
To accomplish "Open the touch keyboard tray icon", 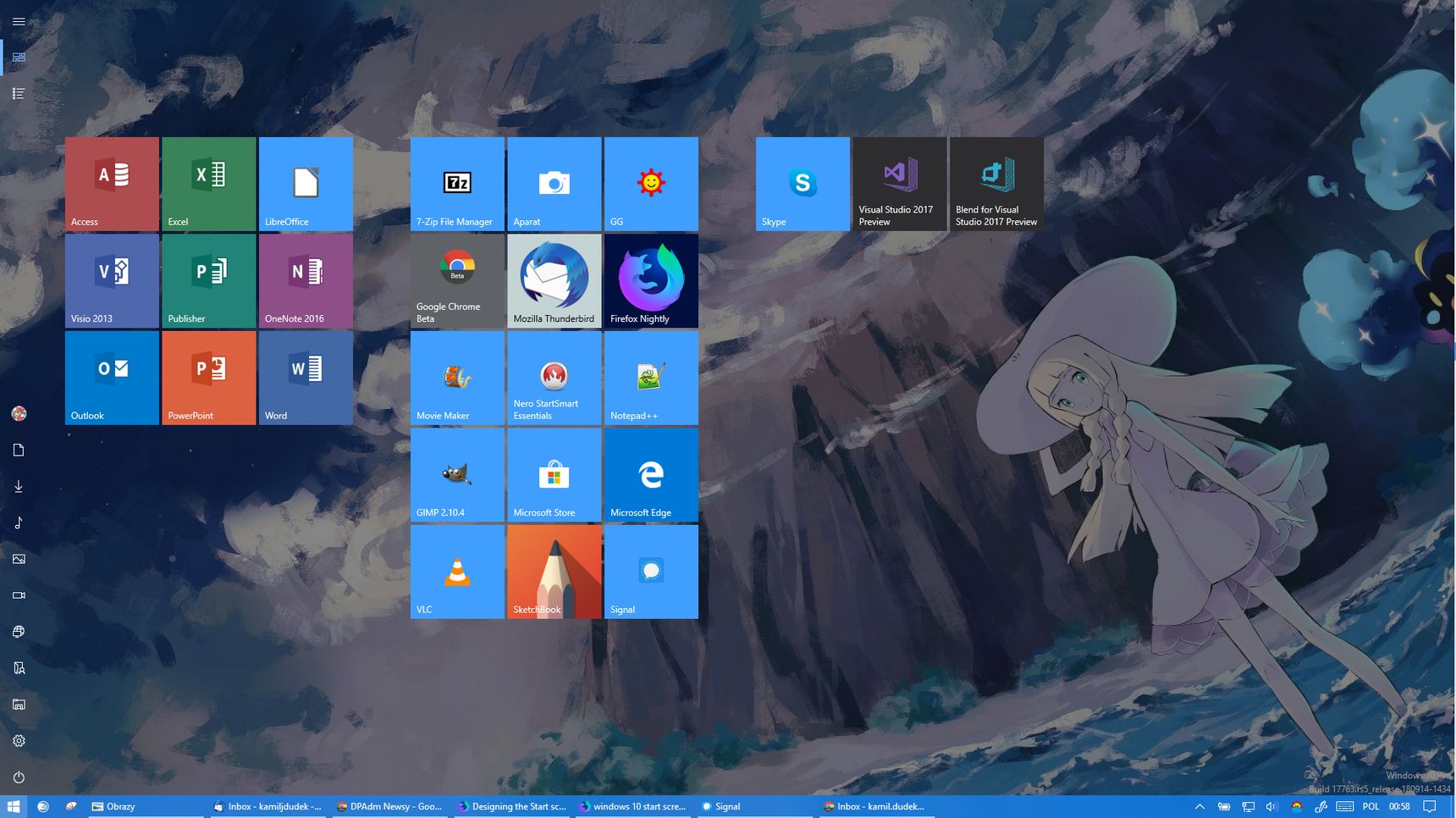I will (x=1344, y=807).
